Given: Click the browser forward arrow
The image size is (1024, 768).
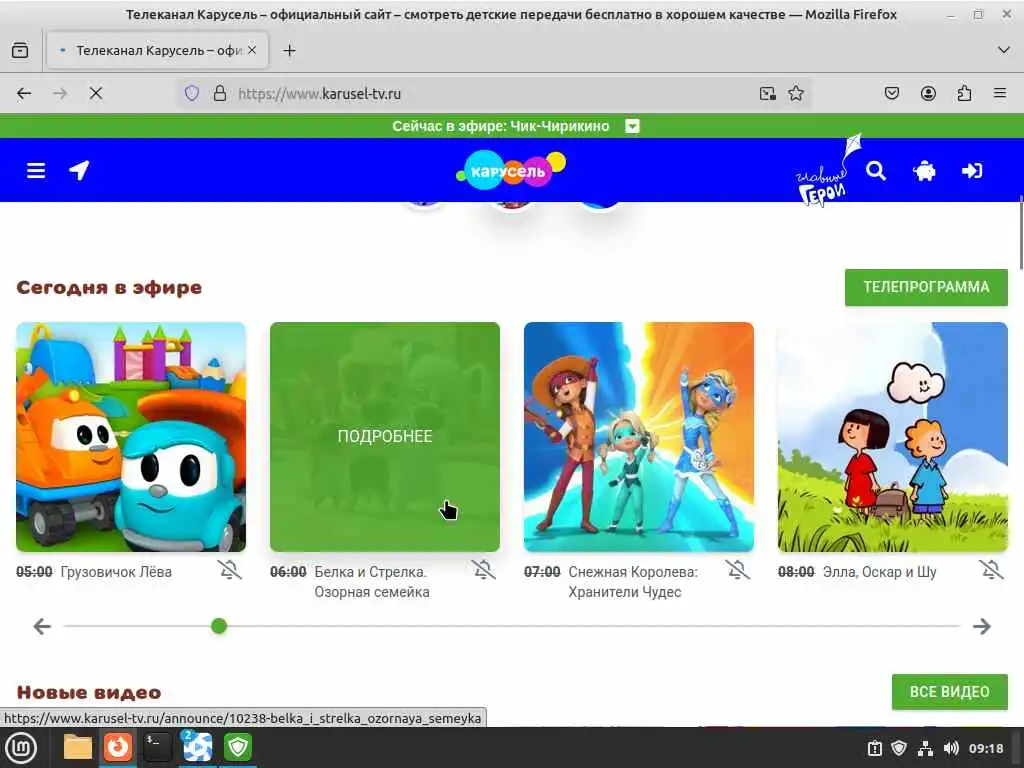Looking at the screenshot, I should click(x=60, y=93).
